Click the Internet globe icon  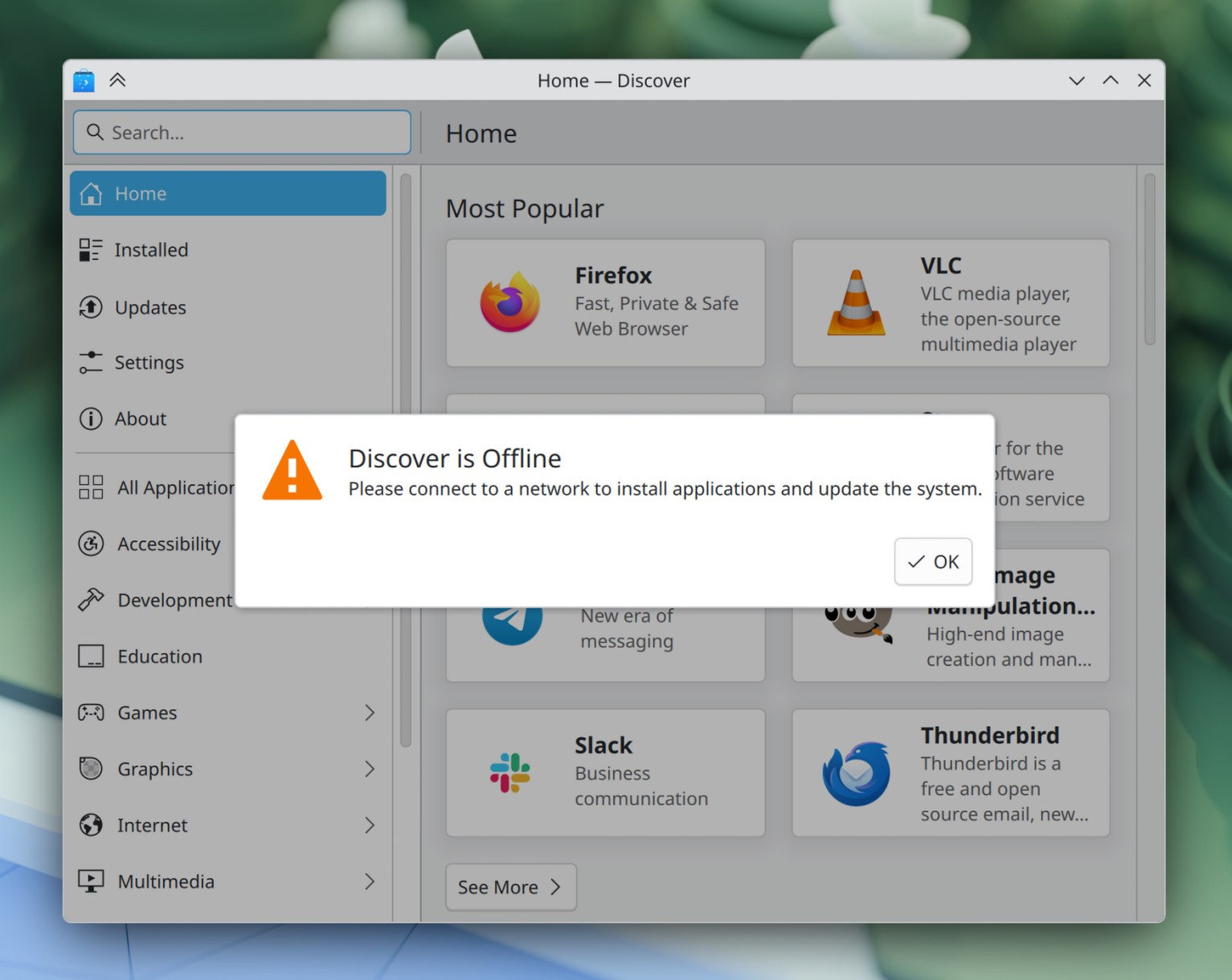pyautogui.click(x=91, y=825)
